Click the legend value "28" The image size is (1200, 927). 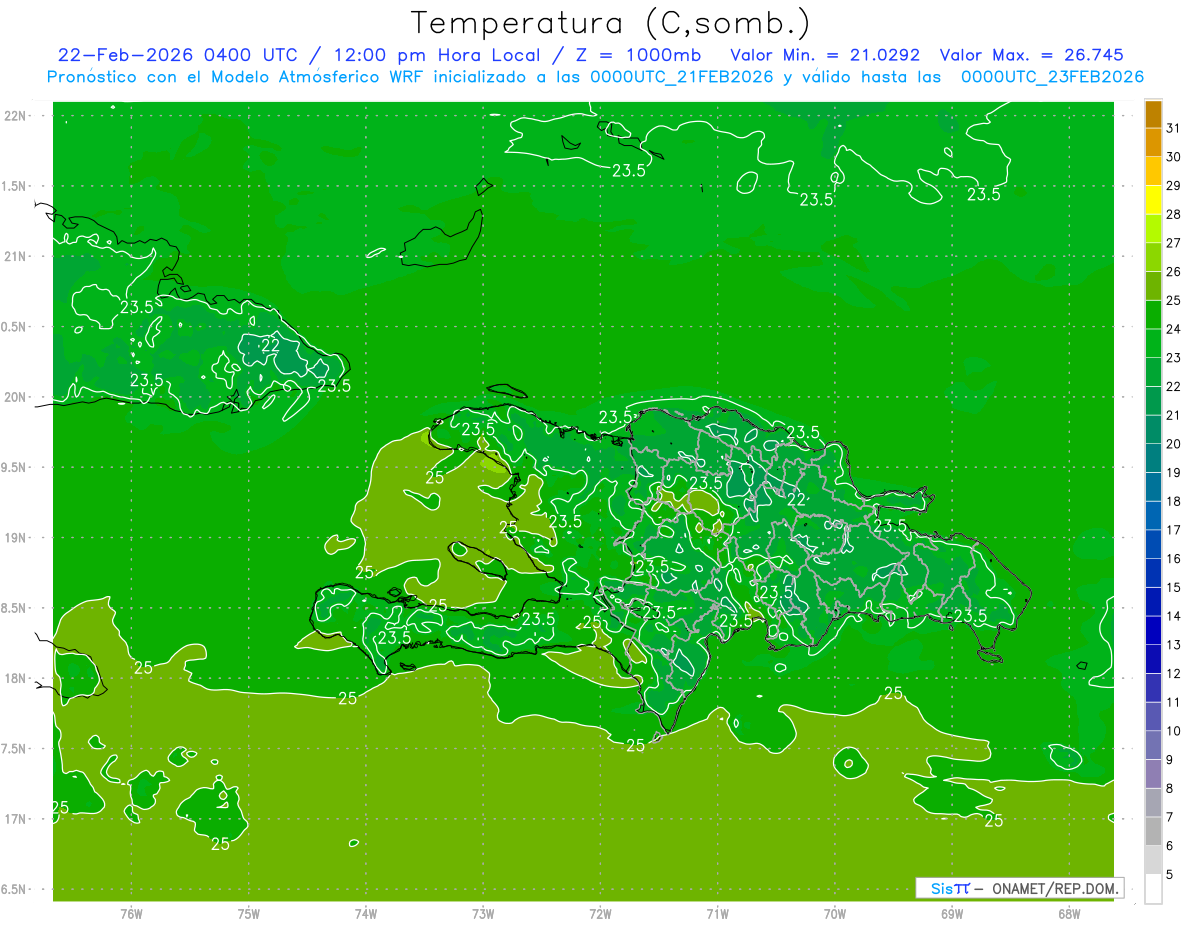(x=1174, y=214)
